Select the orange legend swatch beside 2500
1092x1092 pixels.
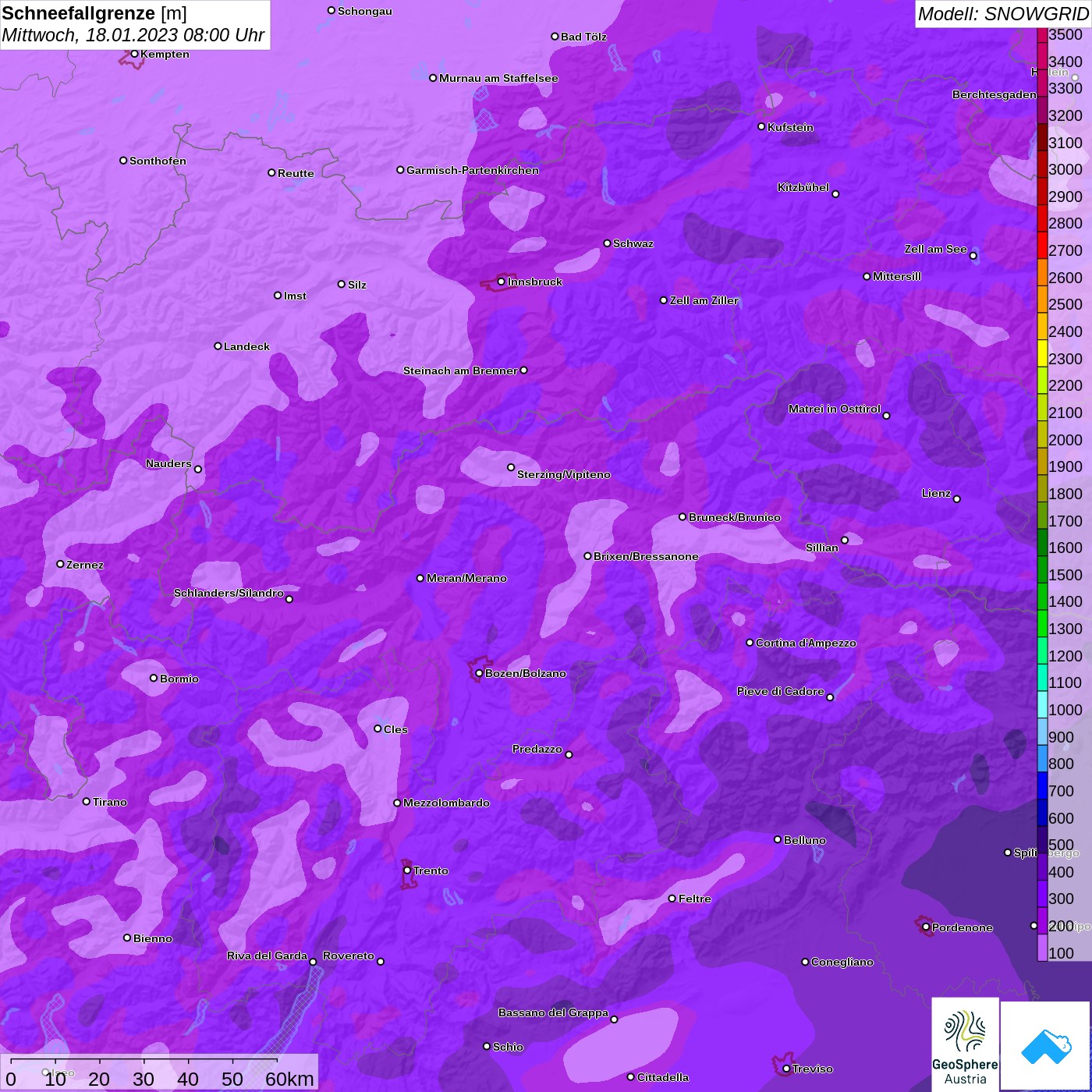pos(1042,299)
